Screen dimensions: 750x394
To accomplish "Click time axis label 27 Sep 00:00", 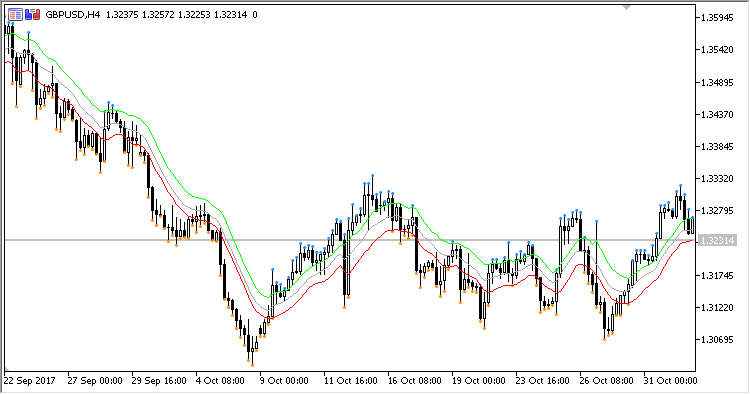I will pos(95,381).
